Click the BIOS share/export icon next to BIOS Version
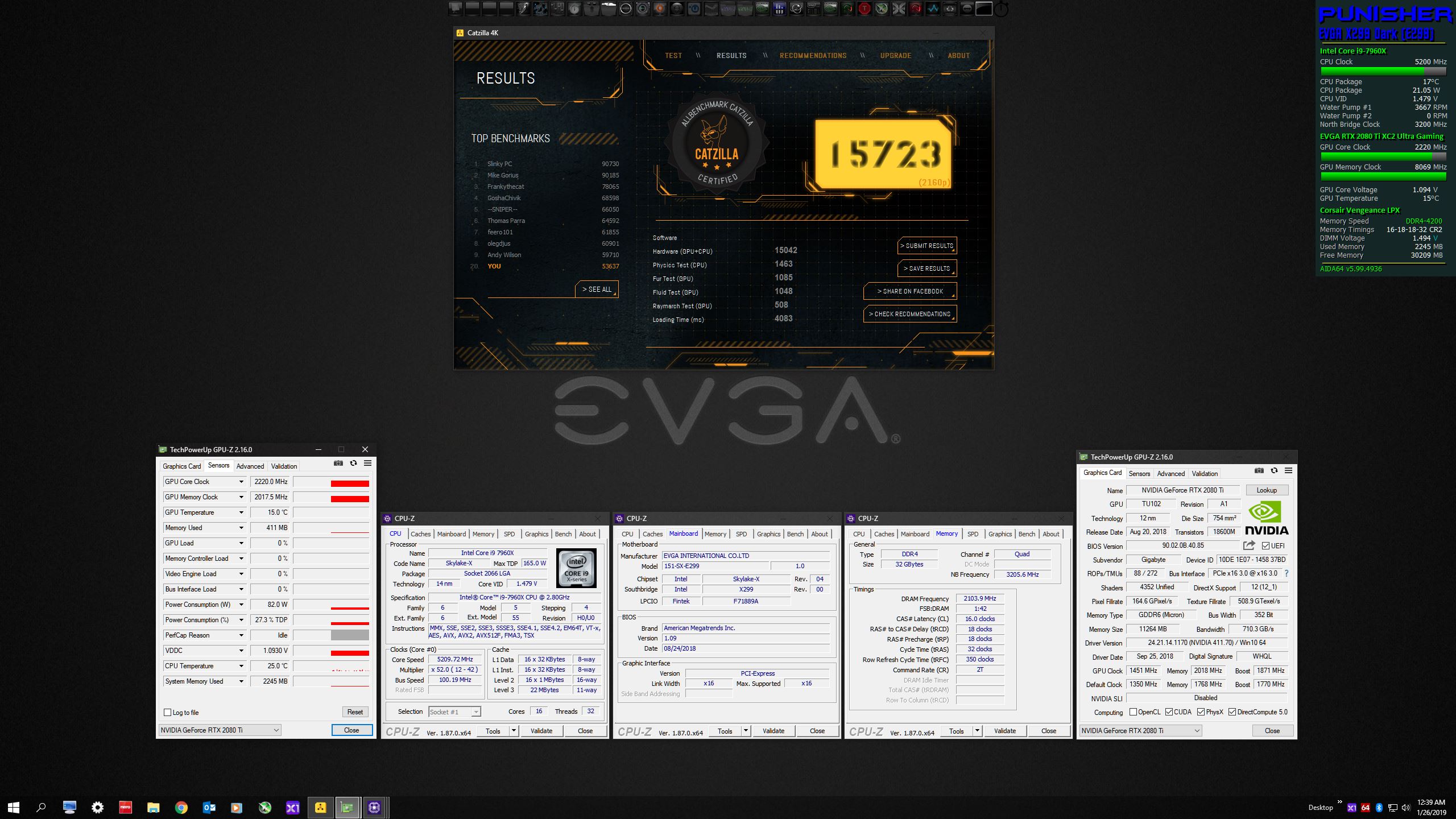The width and height of the screenshot is (1456, 819). [x=1249, y=545]
